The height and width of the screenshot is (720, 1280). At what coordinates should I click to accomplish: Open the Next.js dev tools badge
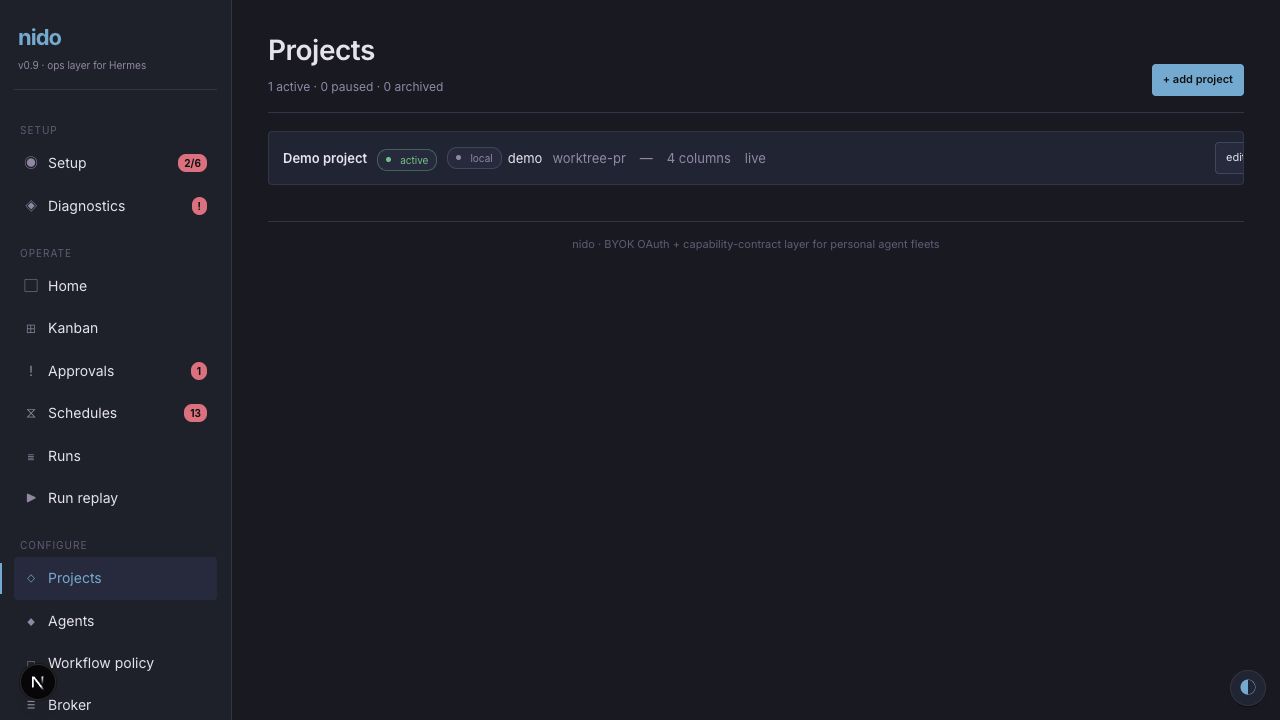coord(37,682)
